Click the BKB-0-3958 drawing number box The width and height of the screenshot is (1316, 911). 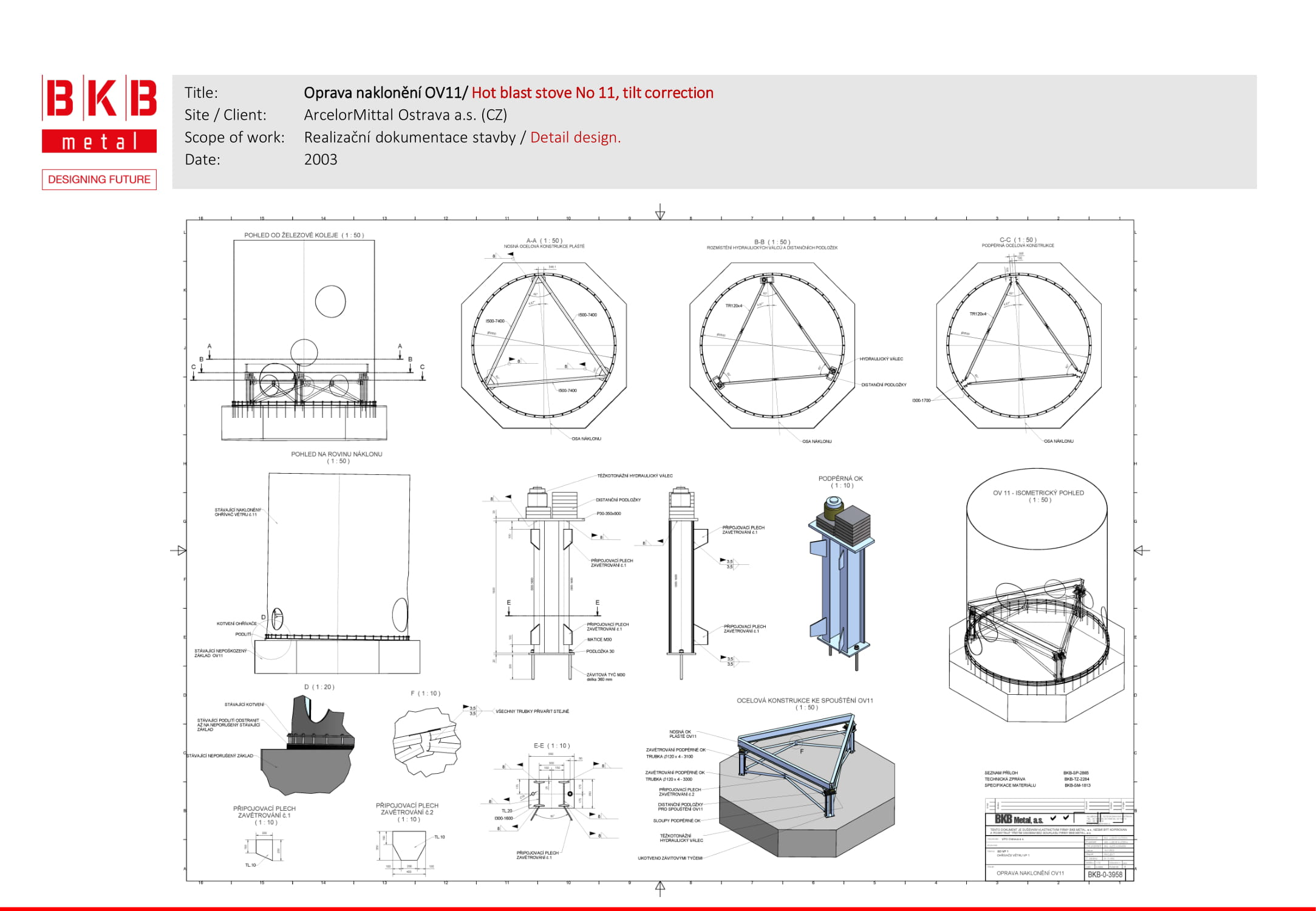[x=1105, y=875]
